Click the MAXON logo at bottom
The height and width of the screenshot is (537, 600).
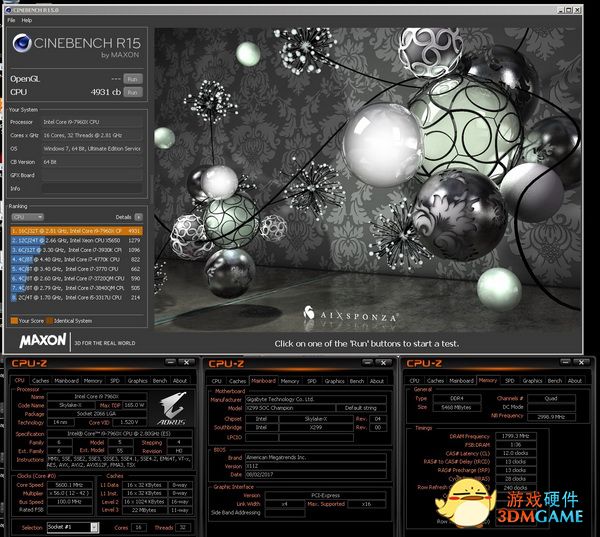[x=43, y=340]
